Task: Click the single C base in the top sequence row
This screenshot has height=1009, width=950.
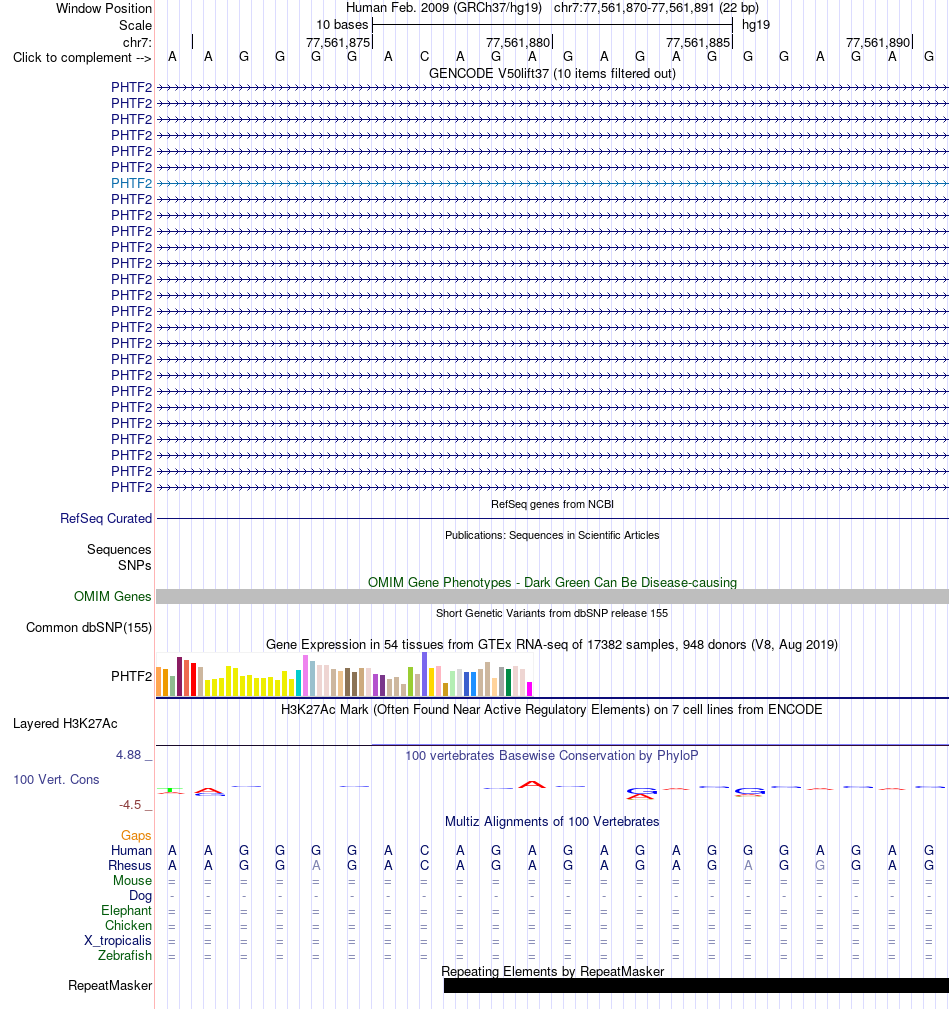Action: [x=424, y=57]
